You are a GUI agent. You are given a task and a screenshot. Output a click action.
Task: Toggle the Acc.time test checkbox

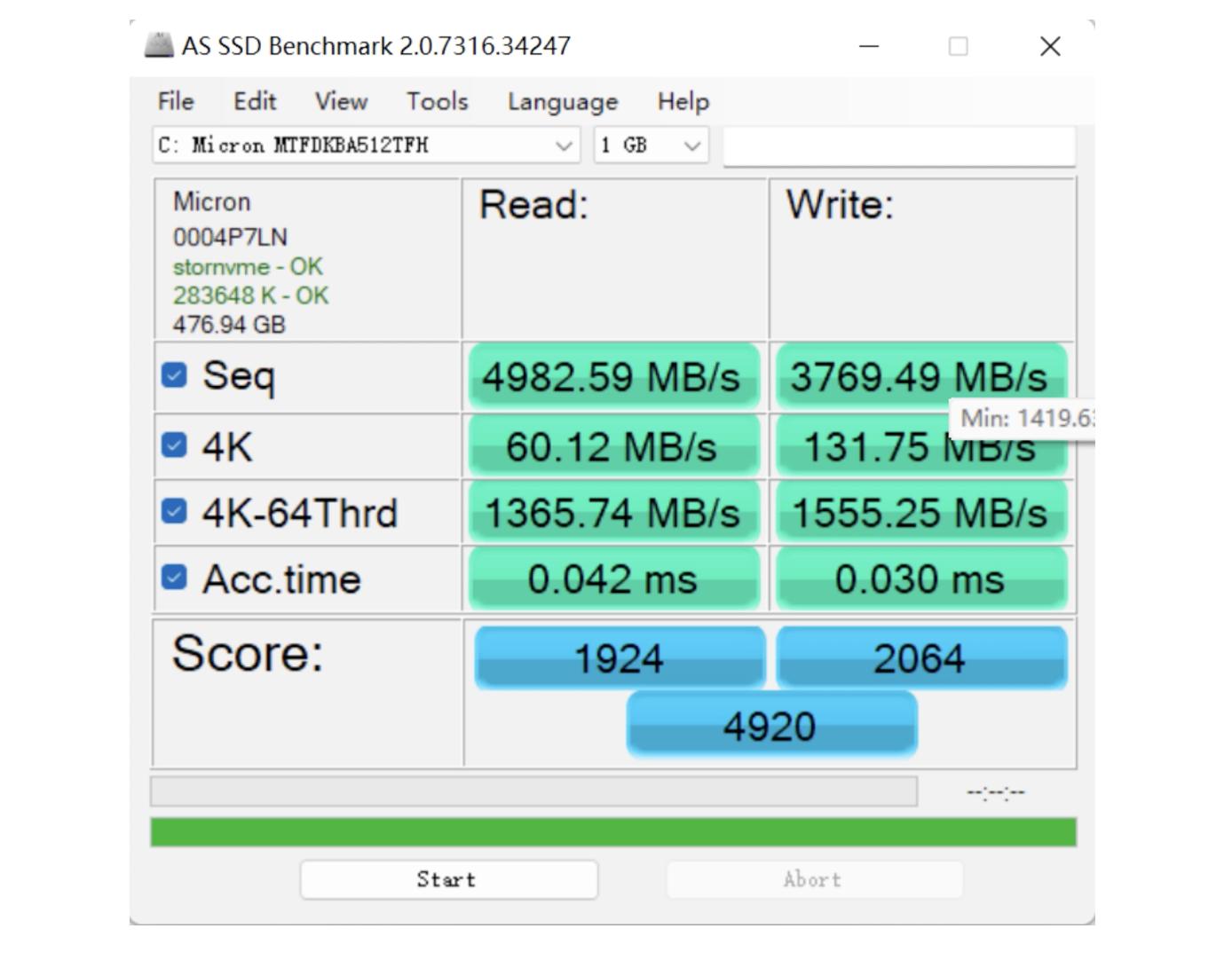click(174, 578)
